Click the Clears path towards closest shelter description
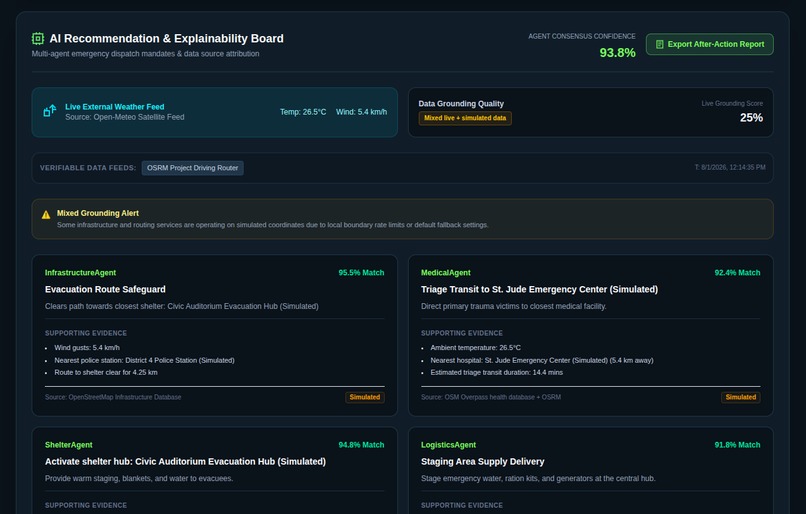This screenshot has height=514, width=806. coord(181,306)
